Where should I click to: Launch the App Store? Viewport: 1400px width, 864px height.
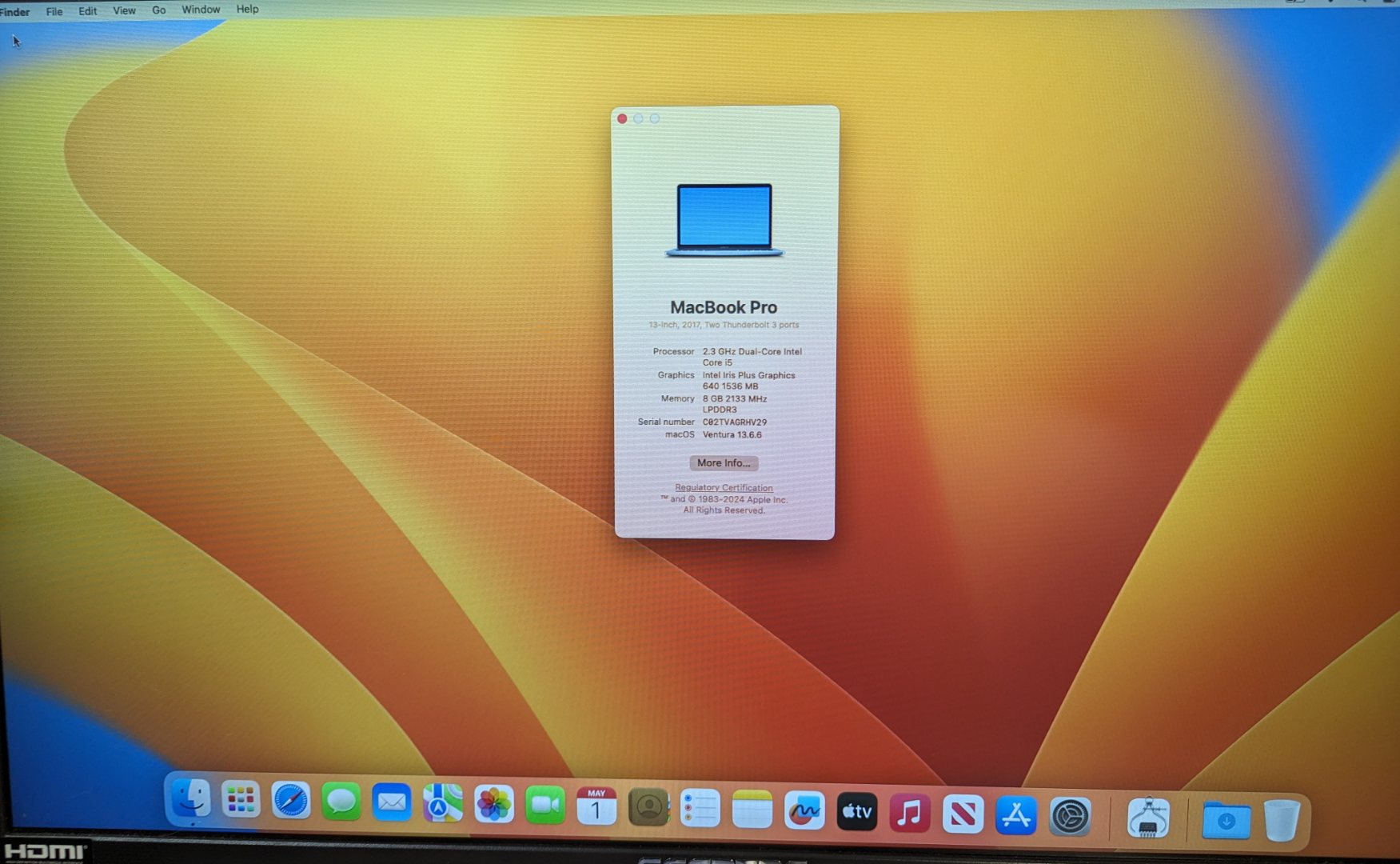click(1016, 816)
